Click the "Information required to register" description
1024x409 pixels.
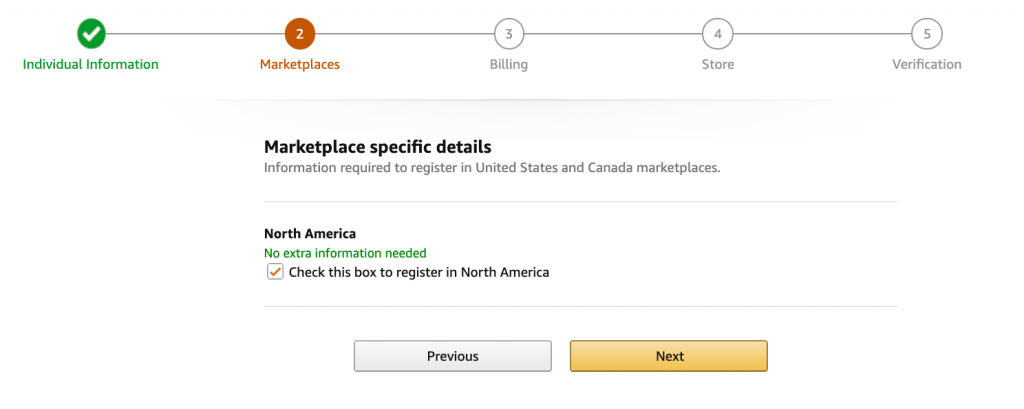tap(491, 168)
